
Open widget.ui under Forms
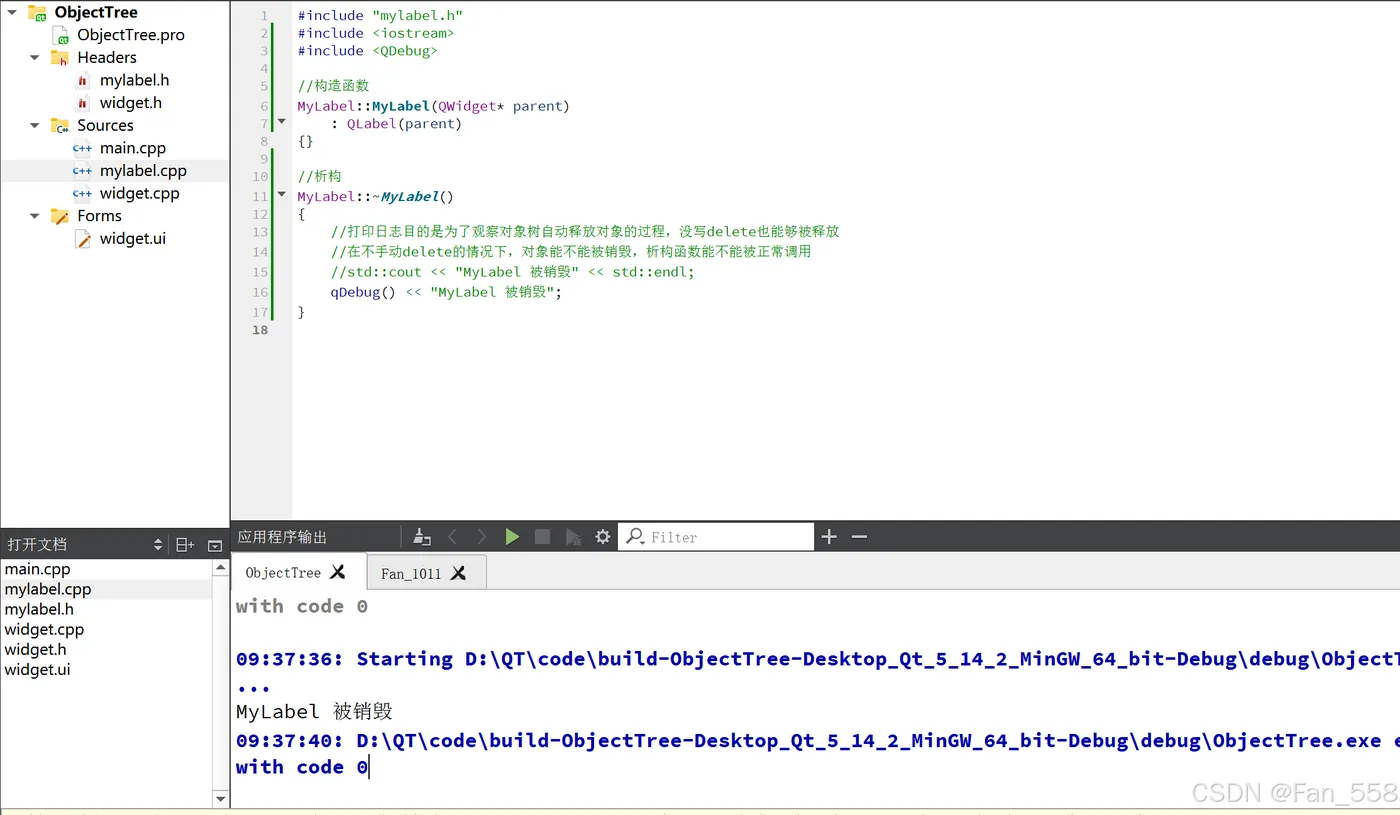coord(133,239)
